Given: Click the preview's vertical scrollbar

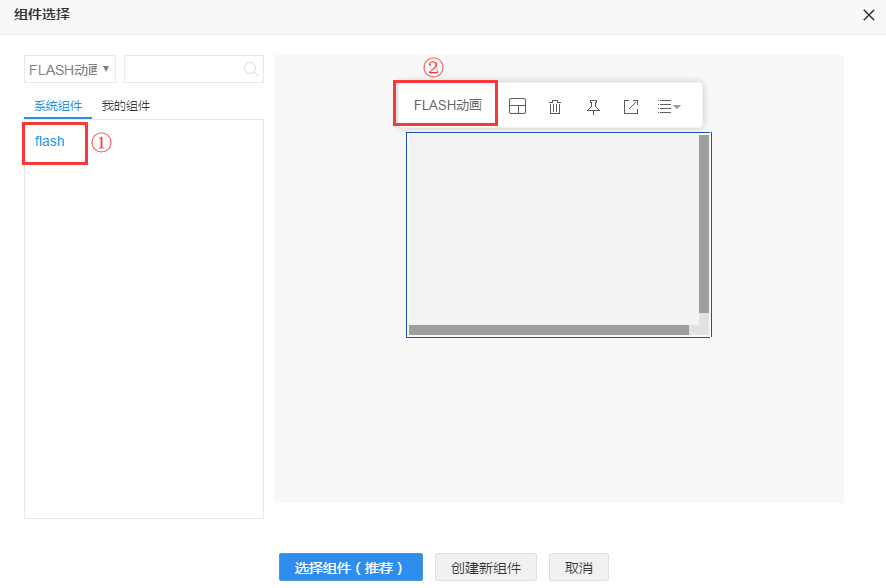Looking at the screenshot, I should pos(704,224).
